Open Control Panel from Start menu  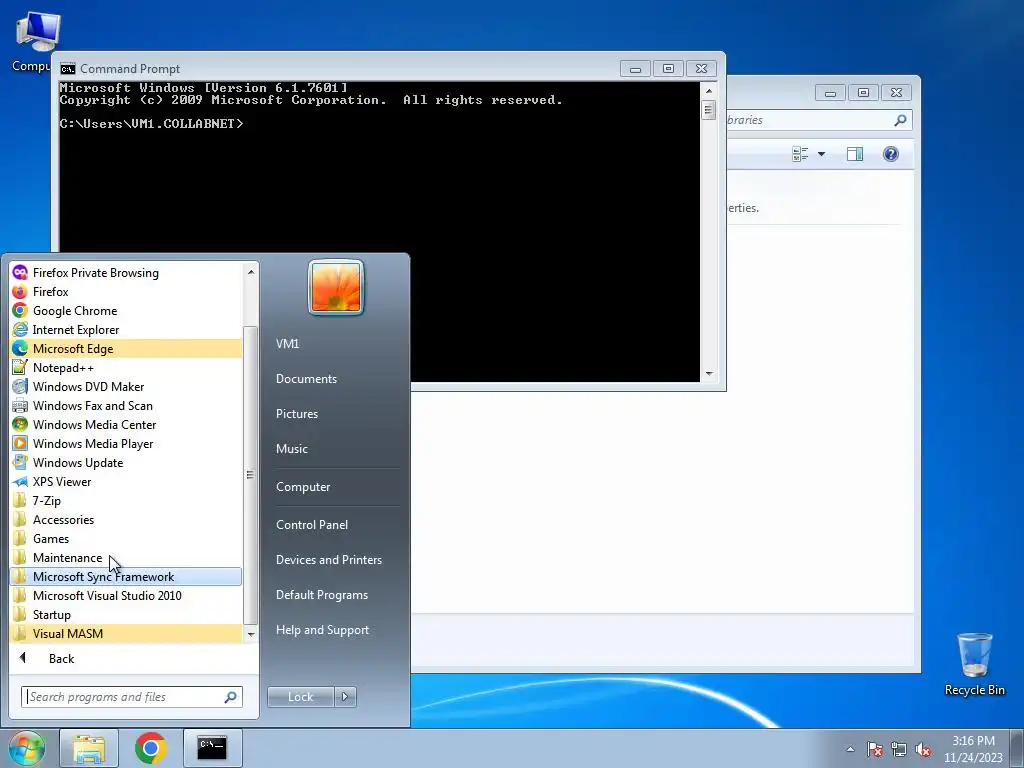pyautogui.click(x=312, y=525)
